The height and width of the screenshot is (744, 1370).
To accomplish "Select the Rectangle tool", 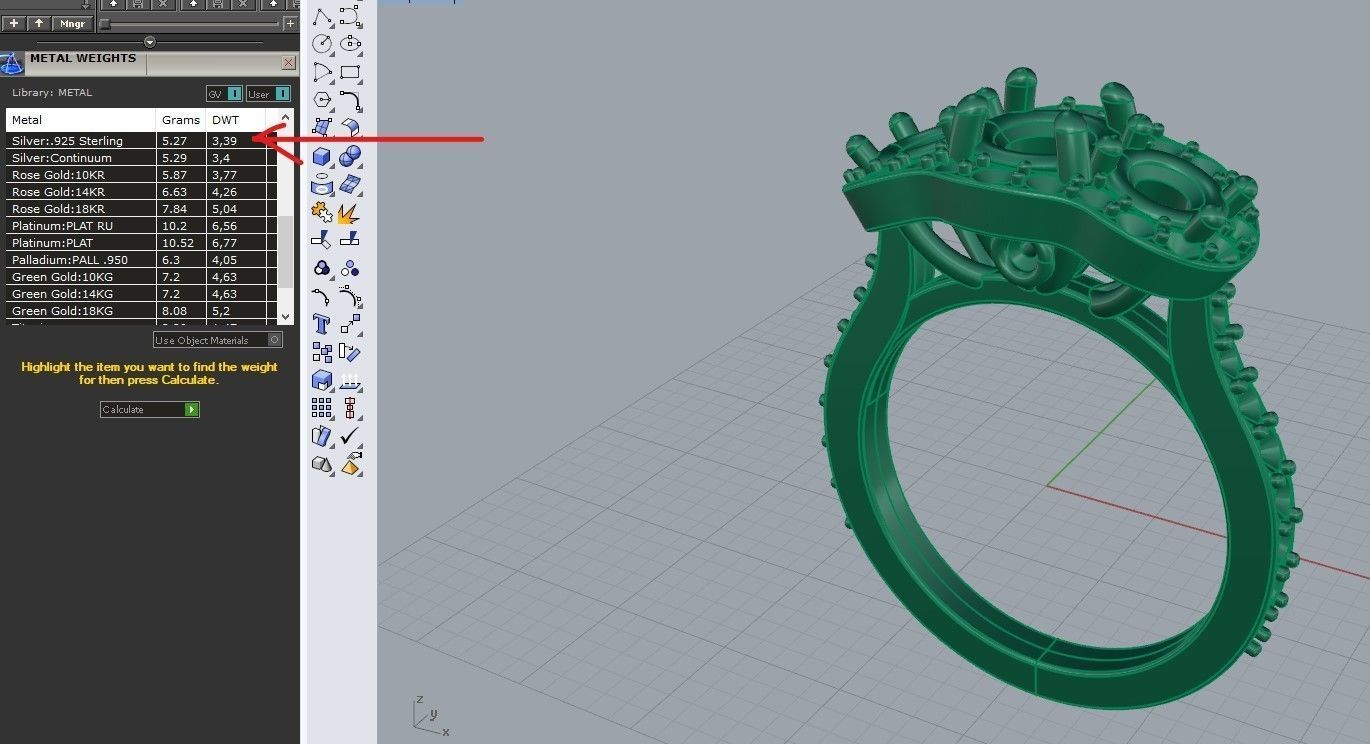I will coord(350,72).
